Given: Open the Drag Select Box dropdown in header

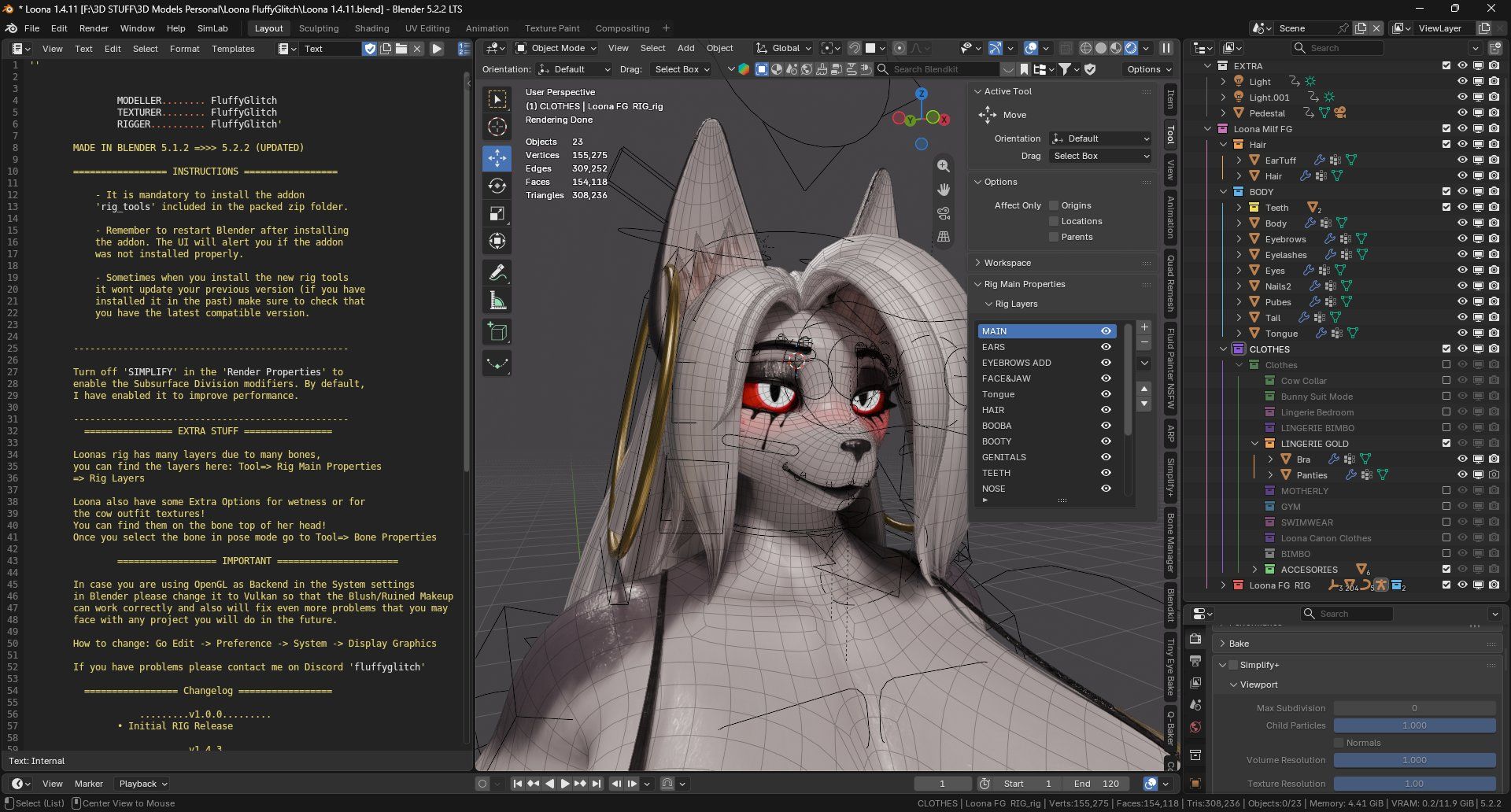Looking at the screenshot, I should tap(682, 69).
